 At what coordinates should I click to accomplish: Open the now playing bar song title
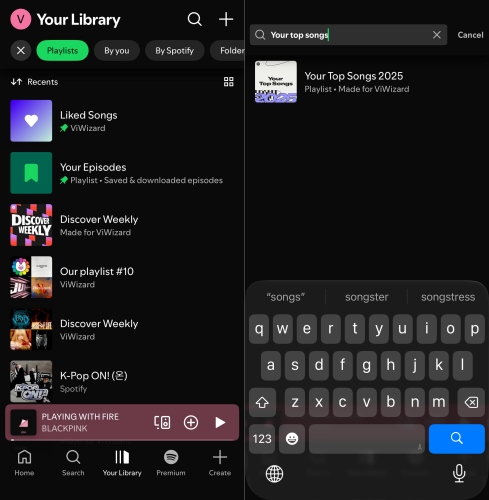point(80,417)
